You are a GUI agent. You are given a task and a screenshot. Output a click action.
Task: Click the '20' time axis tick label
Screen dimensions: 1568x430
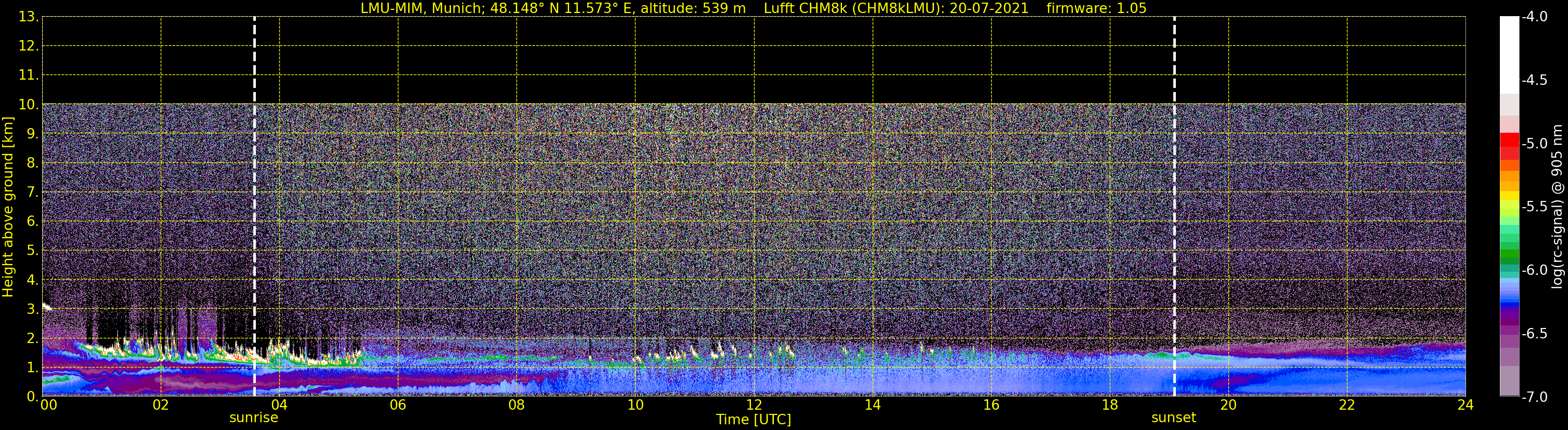click(1228, 405)
